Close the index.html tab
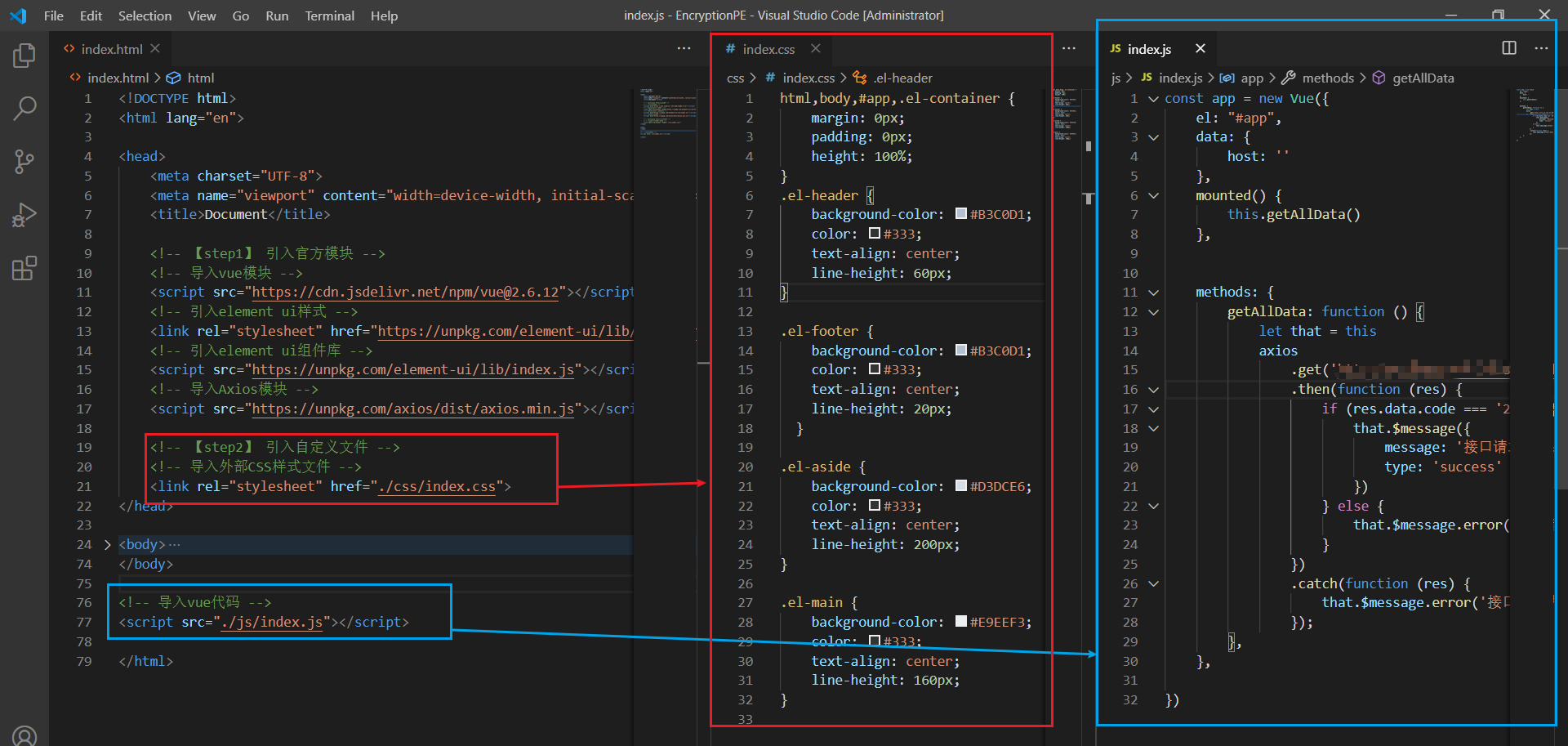 (155, 49)
